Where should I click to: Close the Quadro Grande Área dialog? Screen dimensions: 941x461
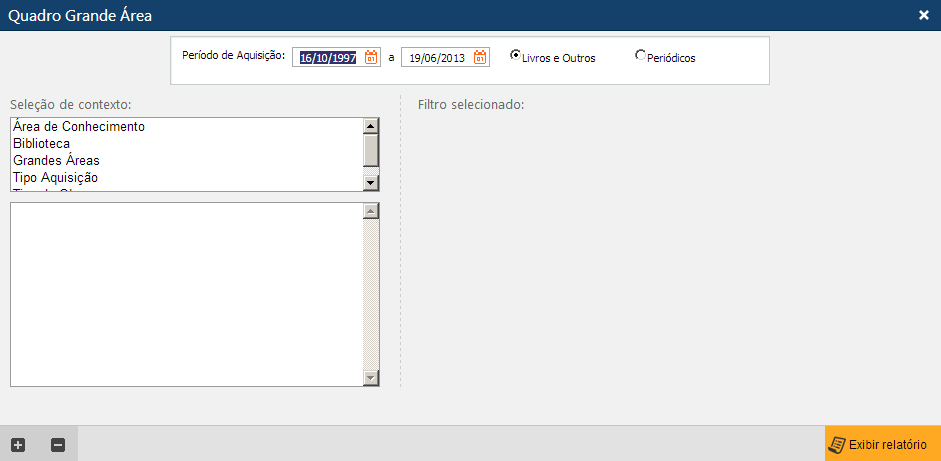click(x=923, y=15)
